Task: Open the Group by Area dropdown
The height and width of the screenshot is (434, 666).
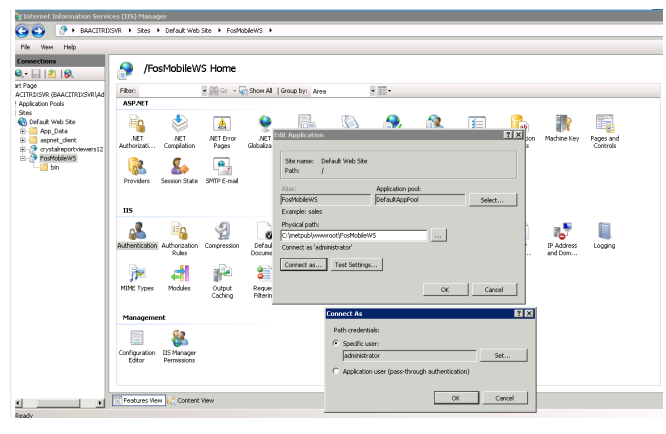Action: 373,91
